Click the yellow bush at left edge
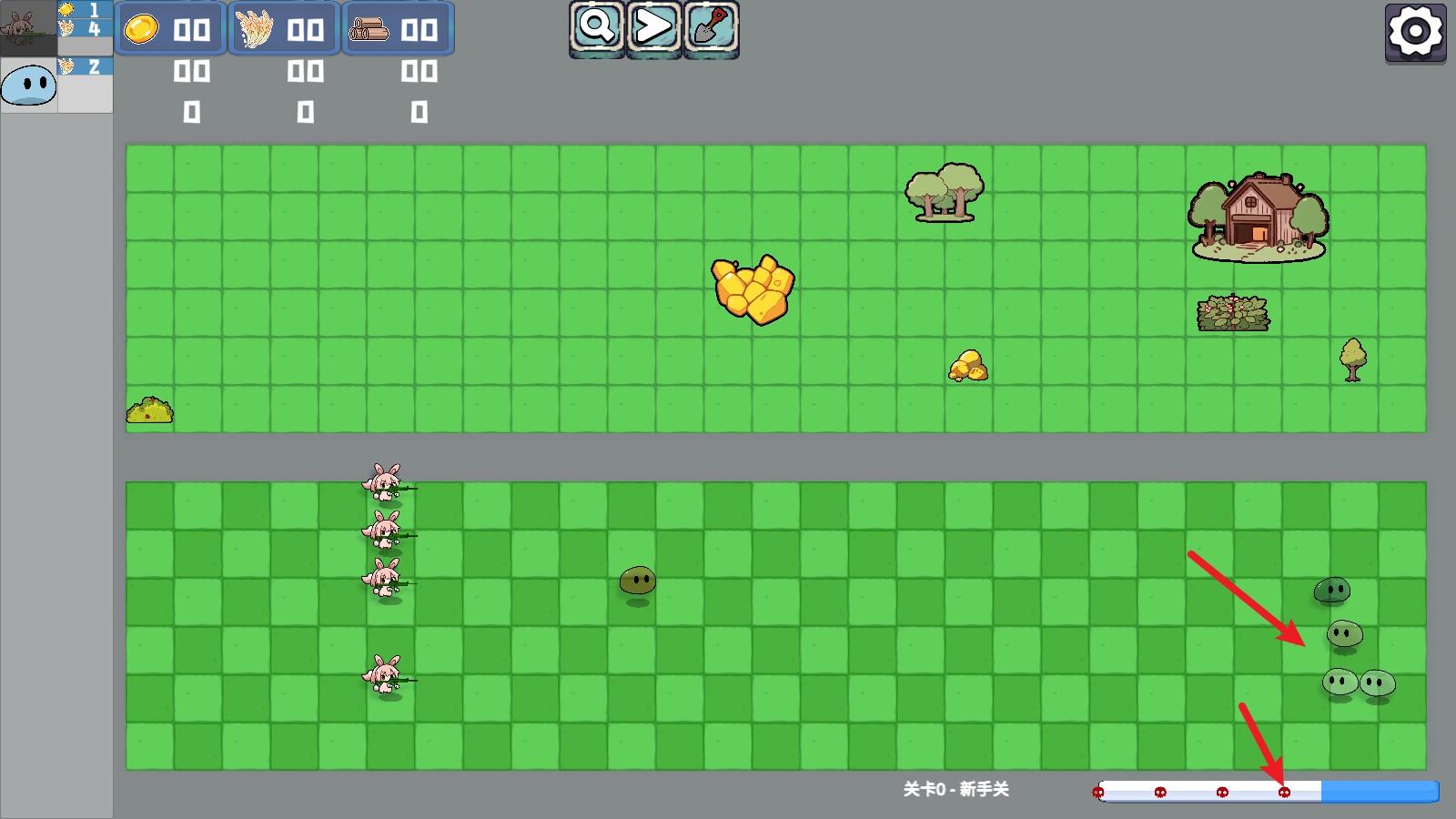 click(150, 410)
